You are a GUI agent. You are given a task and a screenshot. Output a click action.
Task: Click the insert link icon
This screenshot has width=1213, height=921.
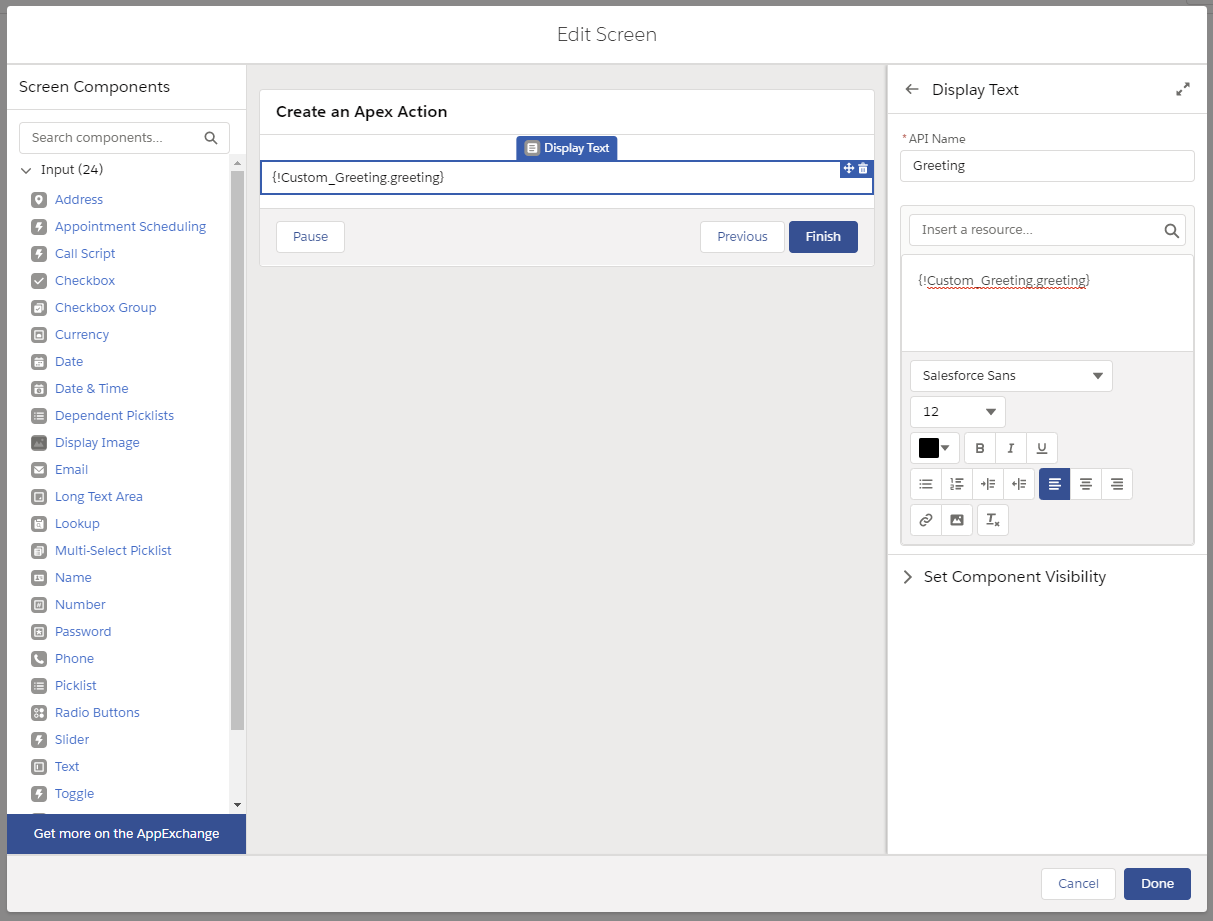925,519
